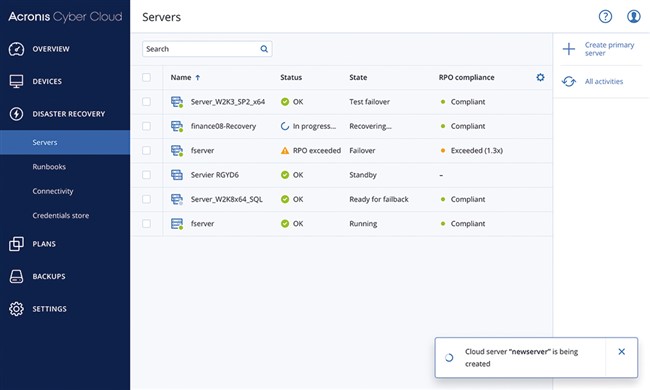Image resolution: width=650 pixels, height=390 pixels.
Task: Click server icon of finance08-Recovery
Action: coord(177,126)
